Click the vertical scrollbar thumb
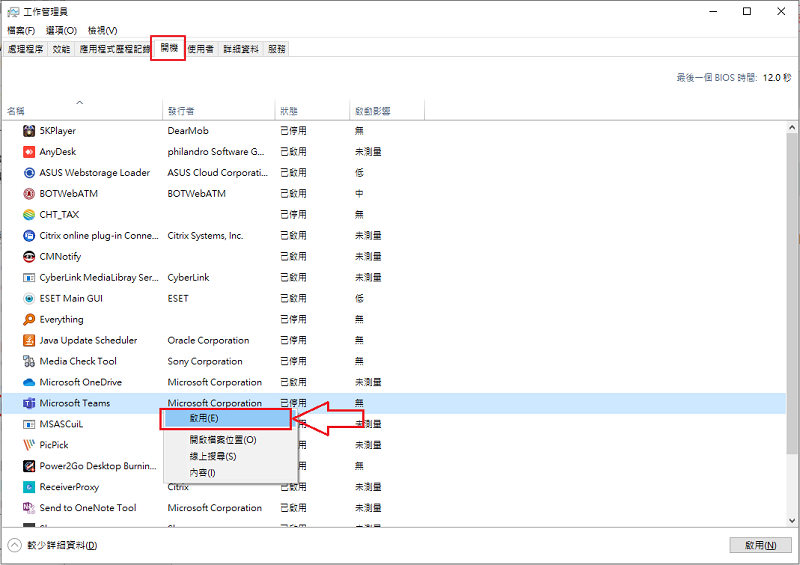 (792, 293)
